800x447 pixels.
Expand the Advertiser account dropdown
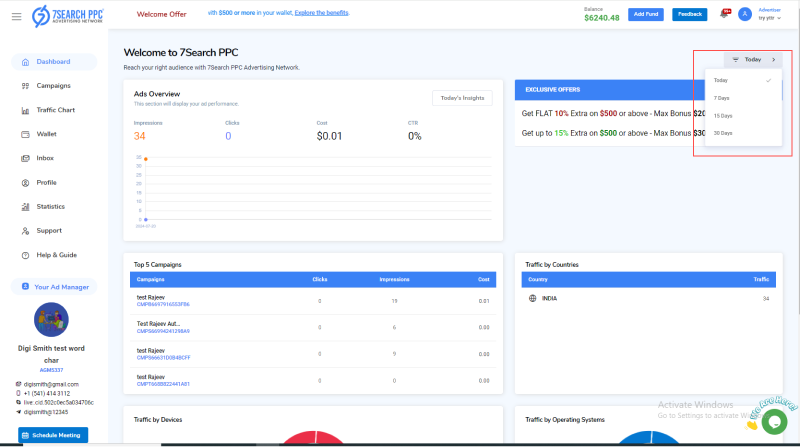[x=770, y=14]
